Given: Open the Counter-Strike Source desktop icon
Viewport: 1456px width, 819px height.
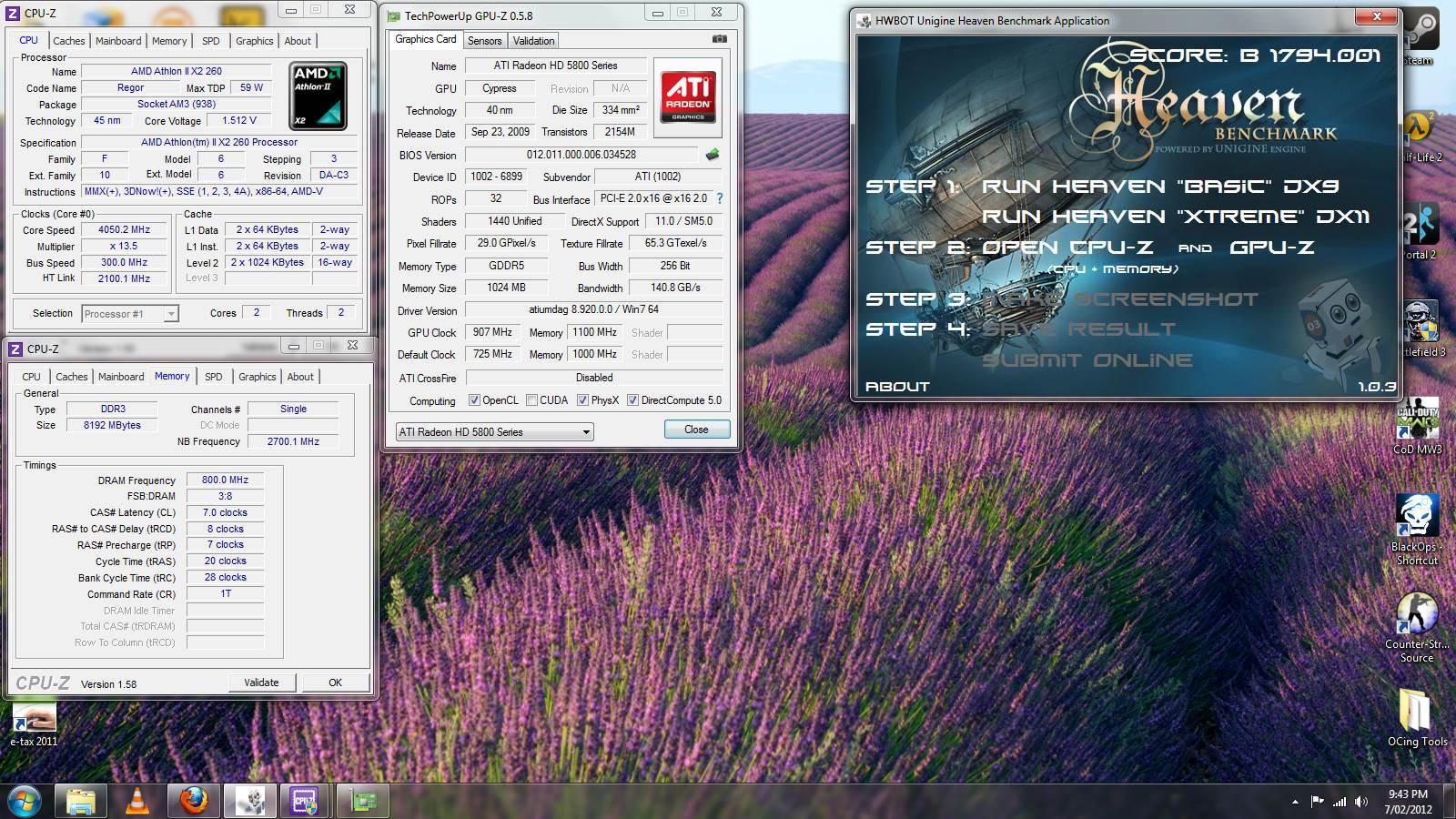Looking at the screenshot, I should coord(1417,627).
